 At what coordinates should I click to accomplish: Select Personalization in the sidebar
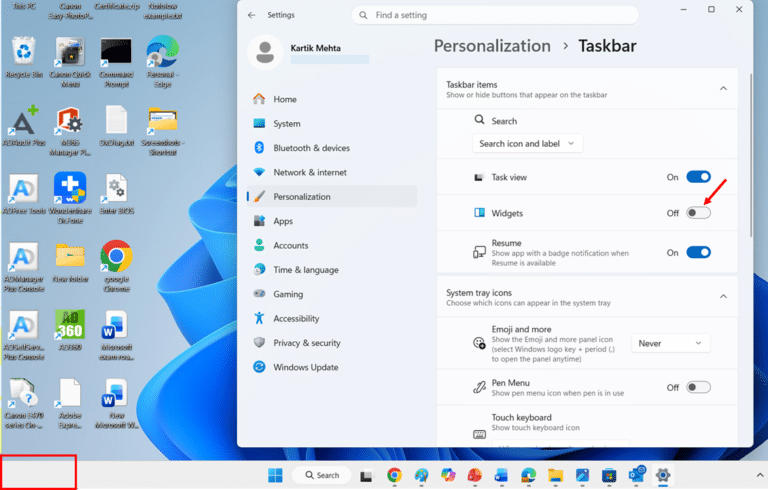click(x=332, y=196)
